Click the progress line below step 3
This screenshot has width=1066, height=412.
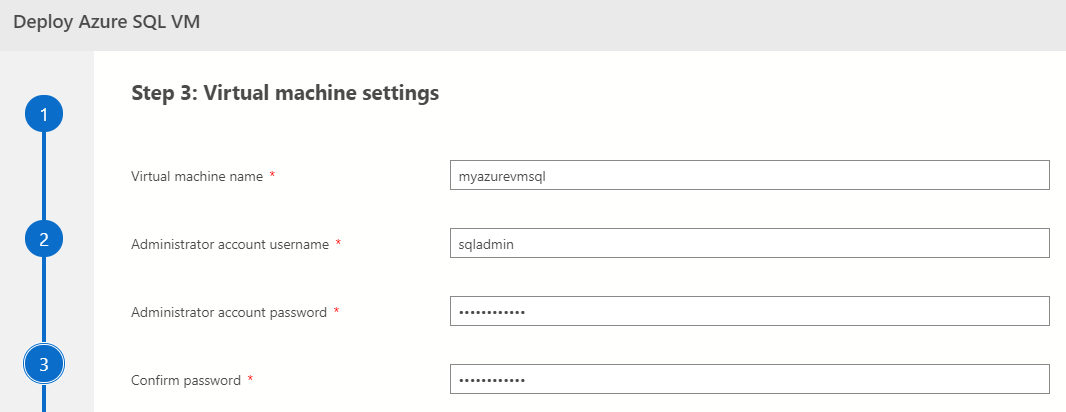(44, 400)
